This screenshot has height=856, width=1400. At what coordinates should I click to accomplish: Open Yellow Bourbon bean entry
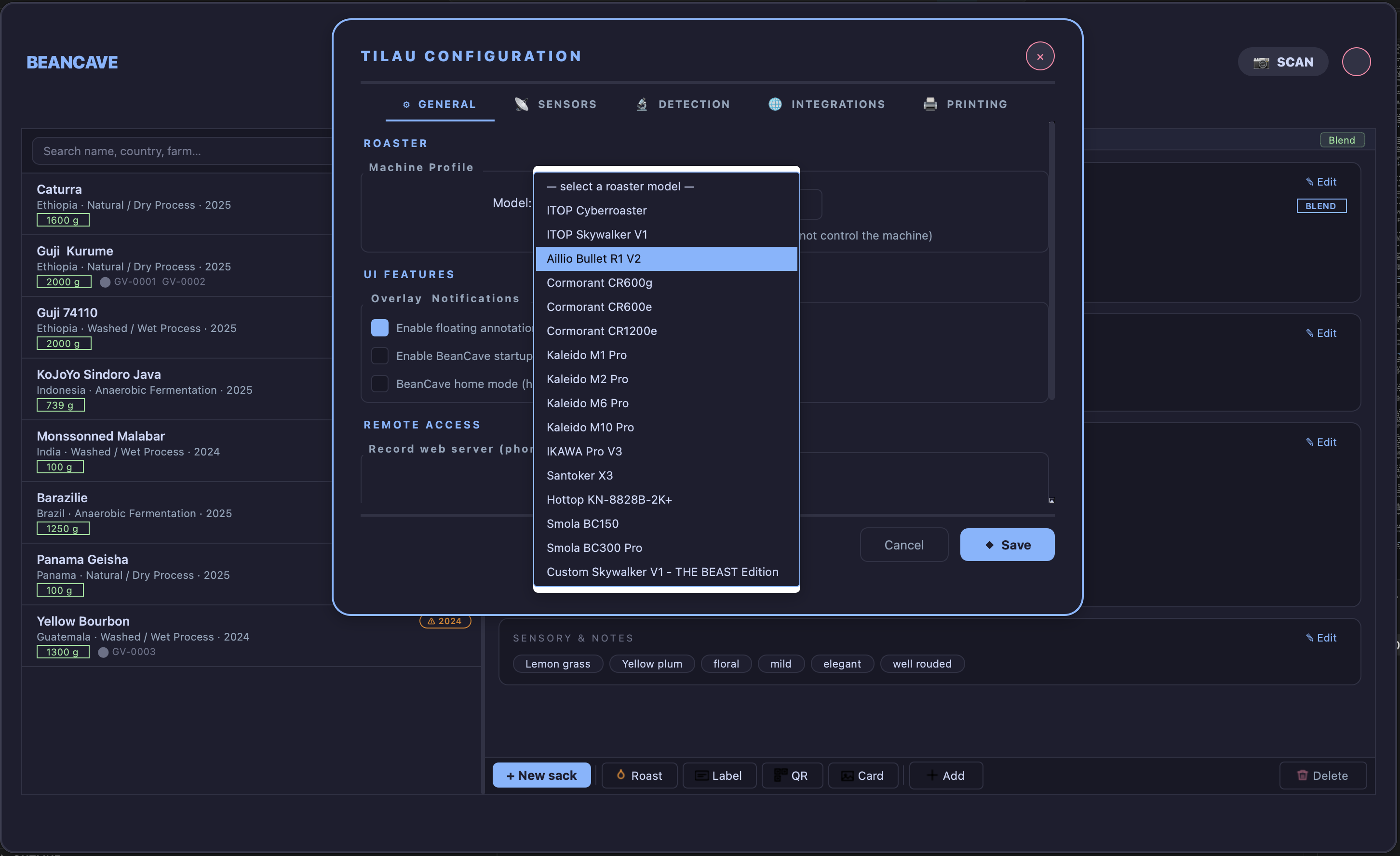tap(251, 636)
